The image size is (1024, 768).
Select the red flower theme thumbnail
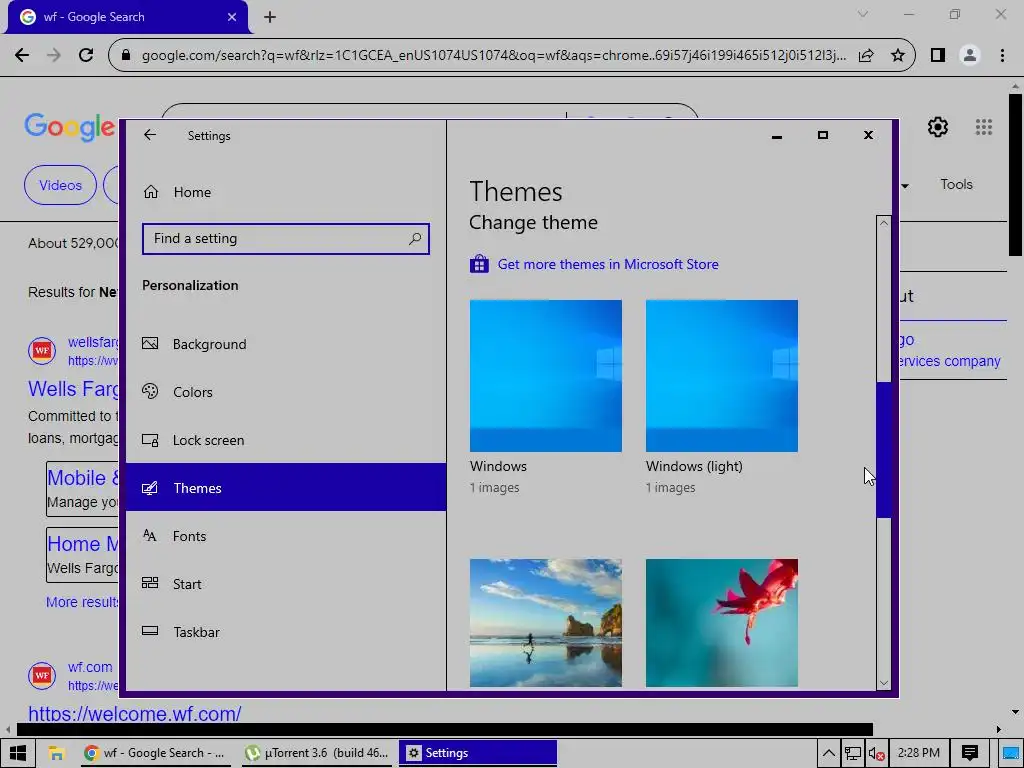[722, 623]
